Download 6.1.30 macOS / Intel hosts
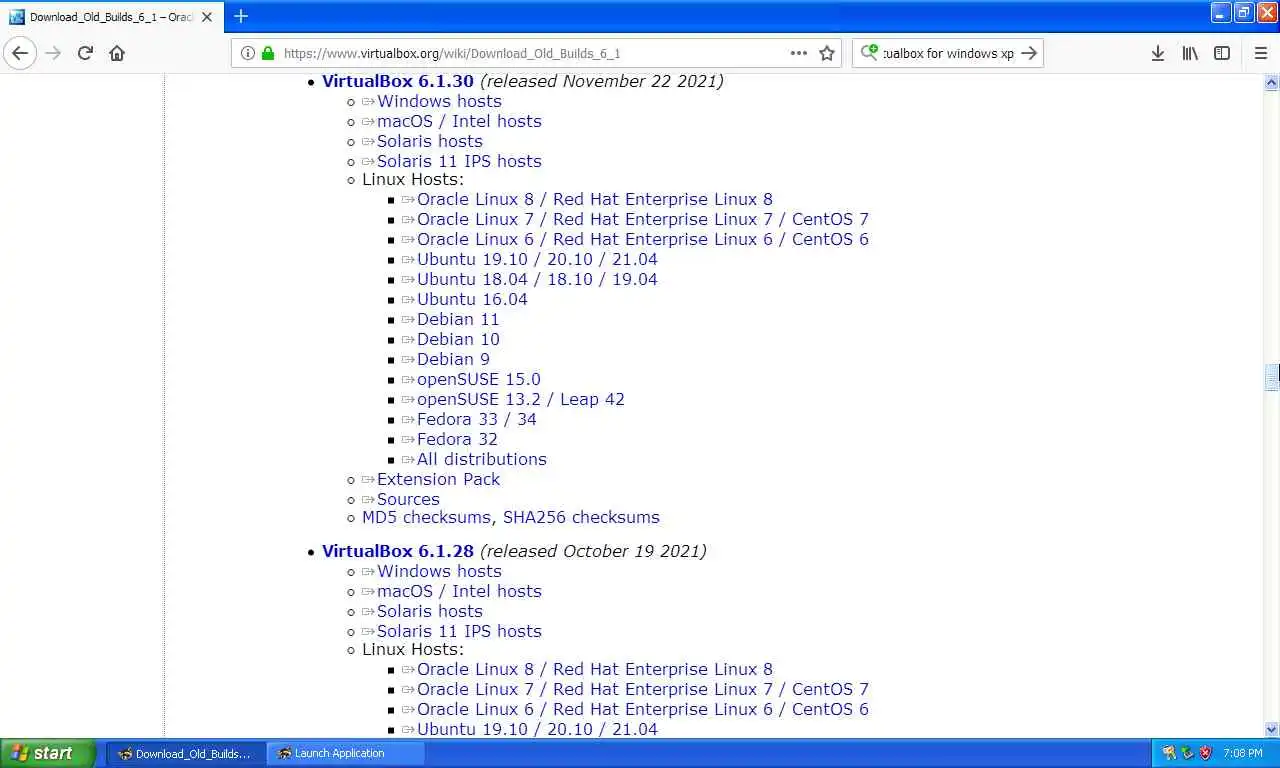Image resolution: width=1280 pixels, height=768 pixels. tap(459, 121)
